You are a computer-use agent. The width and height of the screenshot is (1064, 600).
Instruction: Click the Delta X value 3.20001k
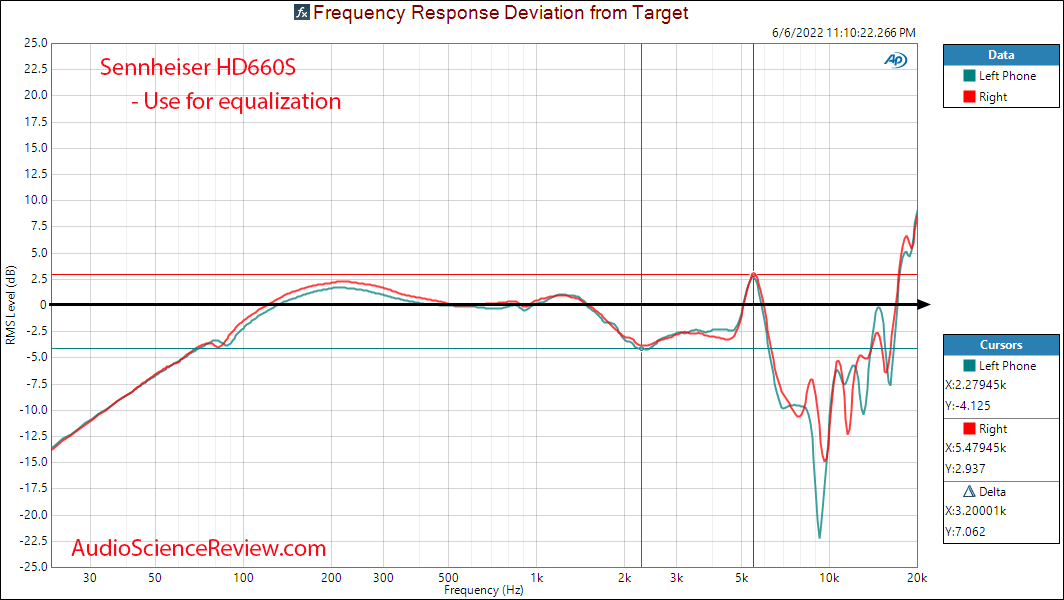tap(976, 511)
